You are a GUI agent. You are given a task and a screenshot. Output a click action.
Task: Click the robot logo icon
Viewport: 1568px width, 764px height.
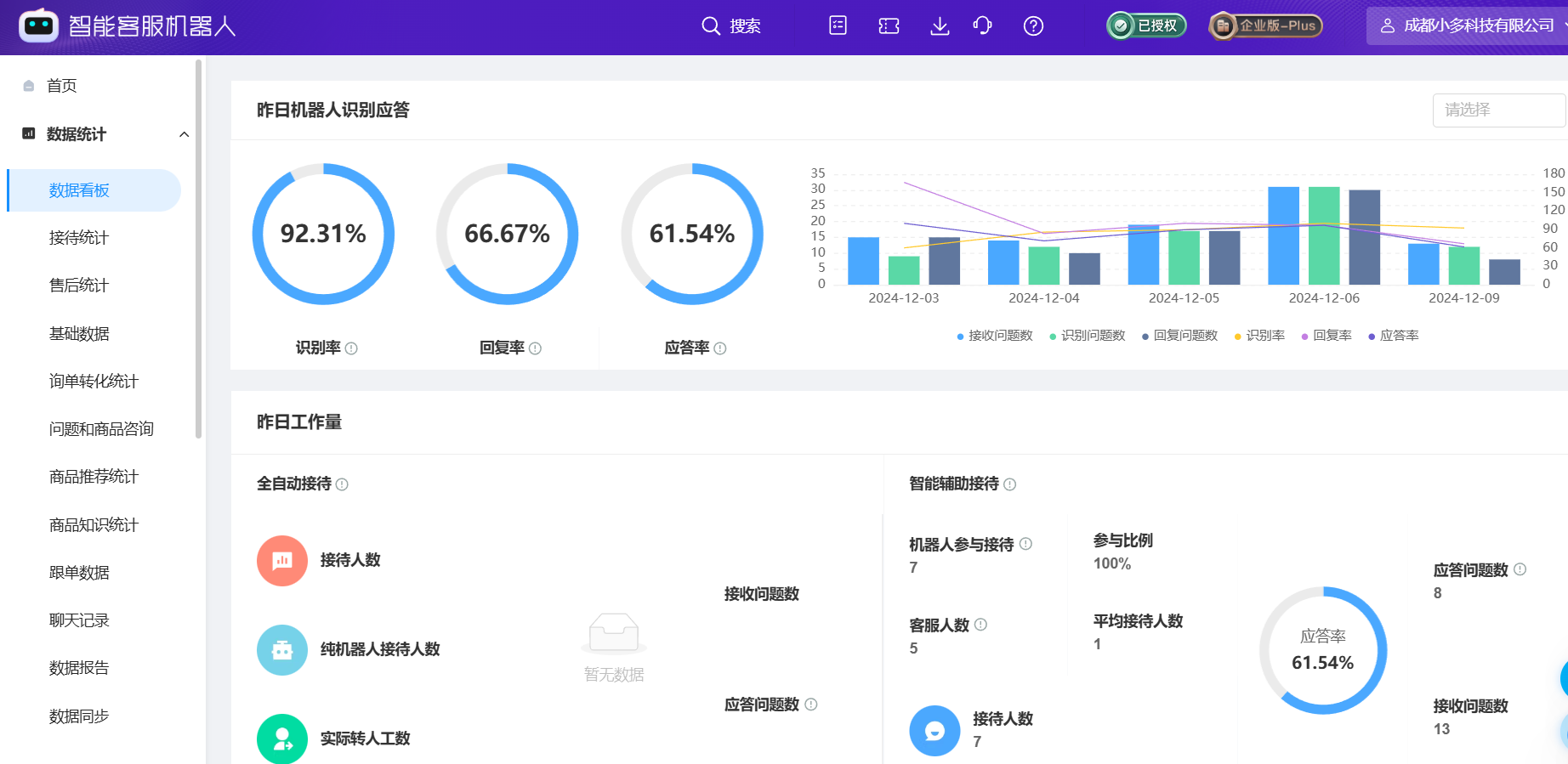[x=38, y=25]
